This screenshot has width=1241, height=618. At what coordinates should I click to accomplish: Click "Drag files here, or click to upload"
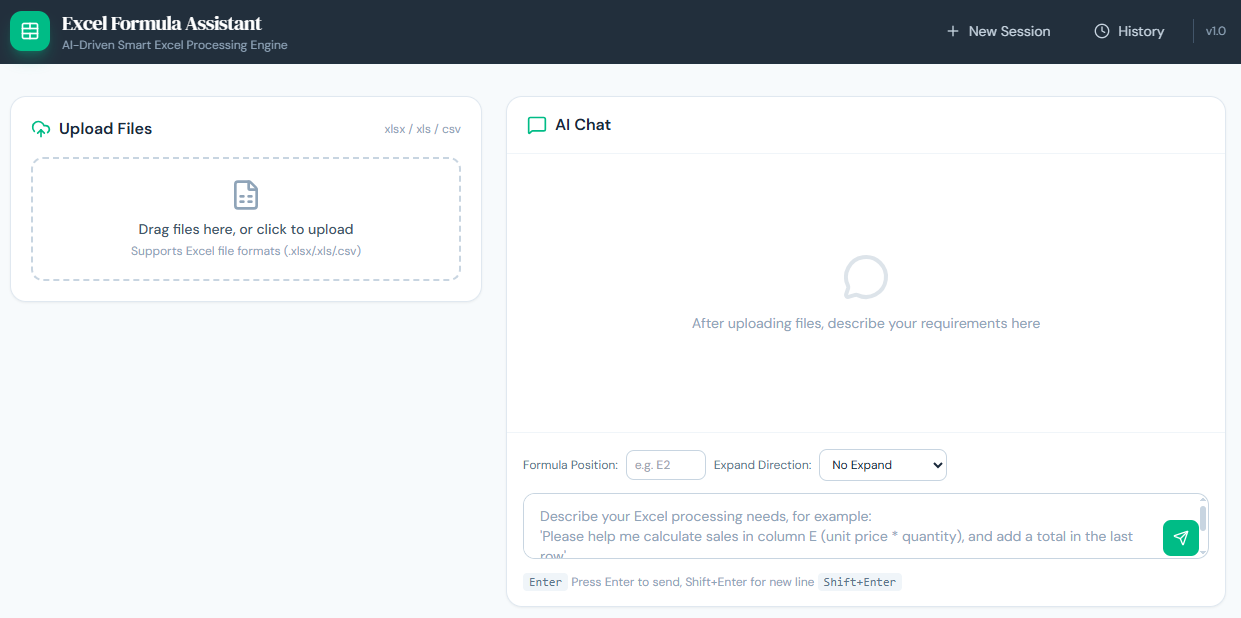(246, 229)
